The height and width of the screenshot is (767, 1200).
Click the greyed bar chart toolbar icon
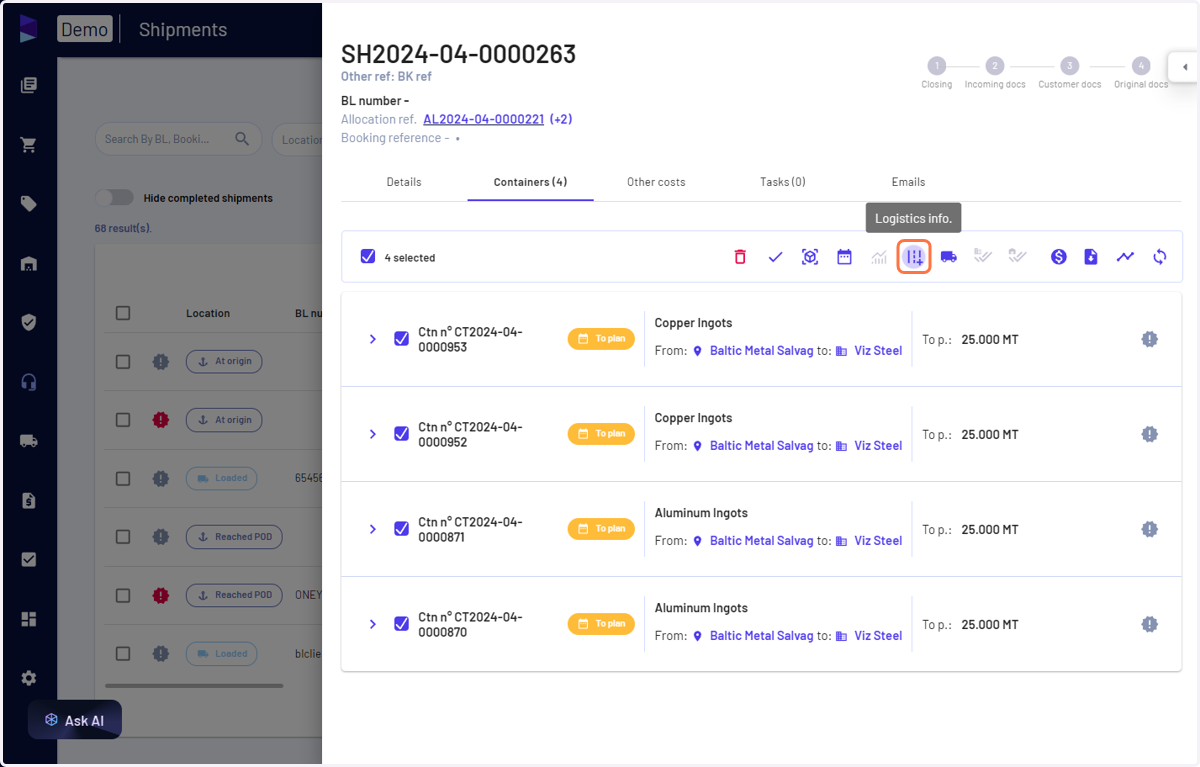point(879,257)
